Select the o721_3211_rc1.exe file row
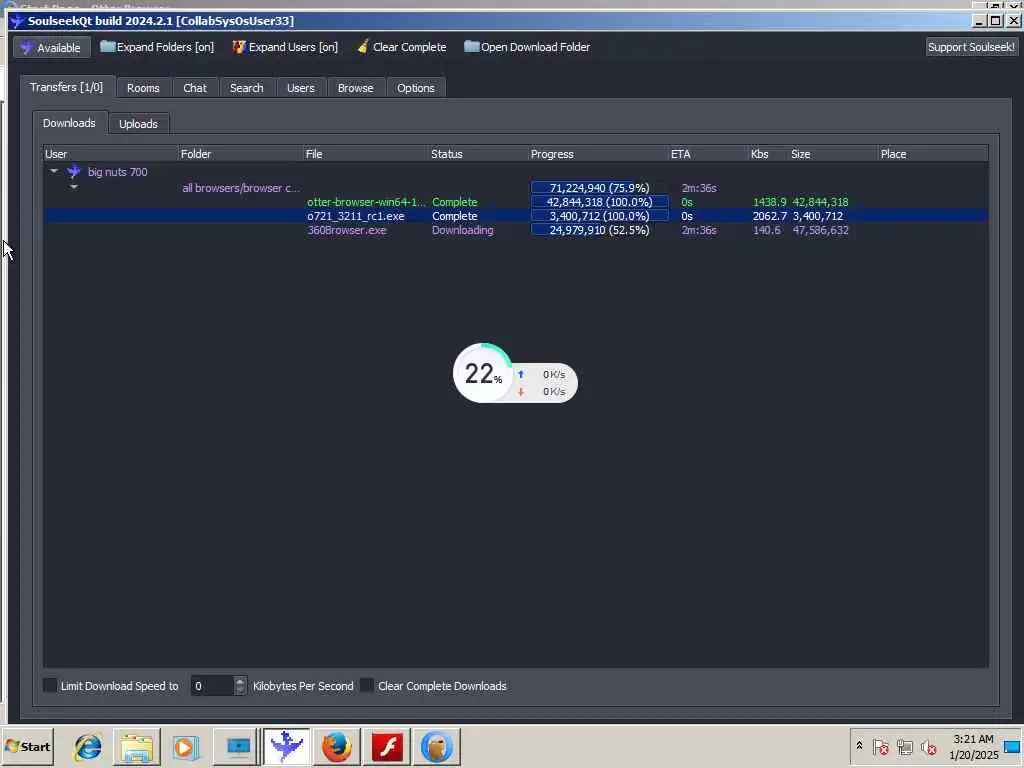The image size is (1024, 768). (x=515, y=216)
